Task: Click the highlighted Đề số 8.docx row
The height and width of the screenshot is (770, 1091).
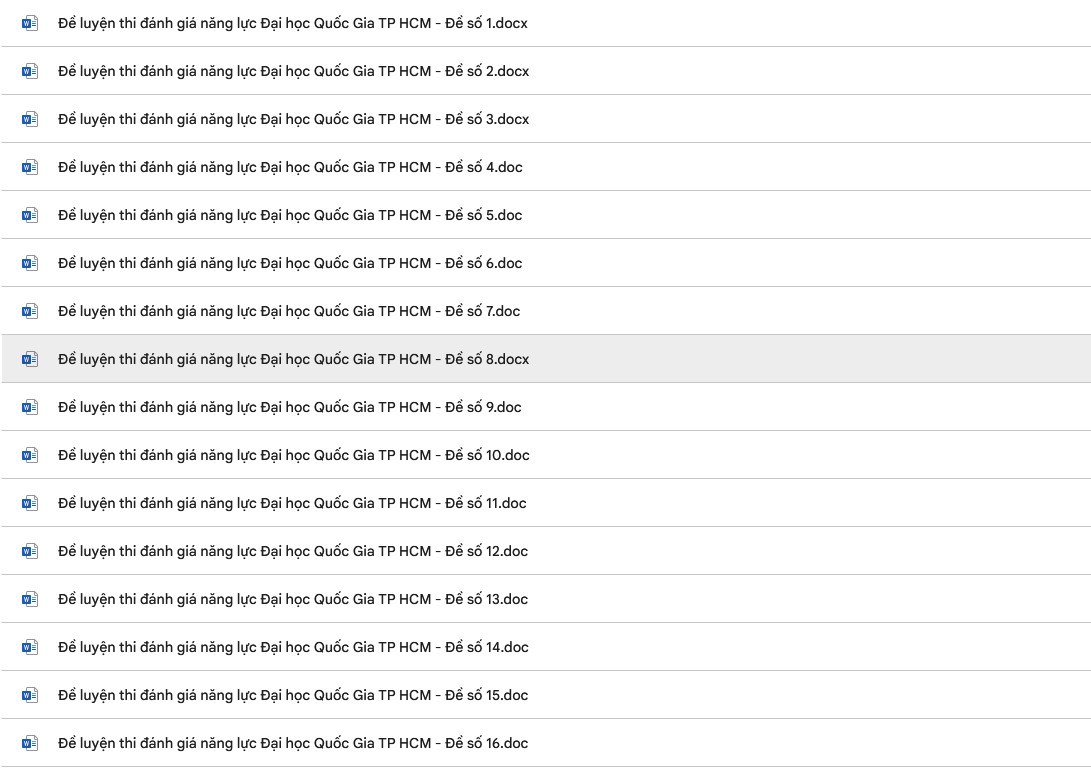Action: 546,359
